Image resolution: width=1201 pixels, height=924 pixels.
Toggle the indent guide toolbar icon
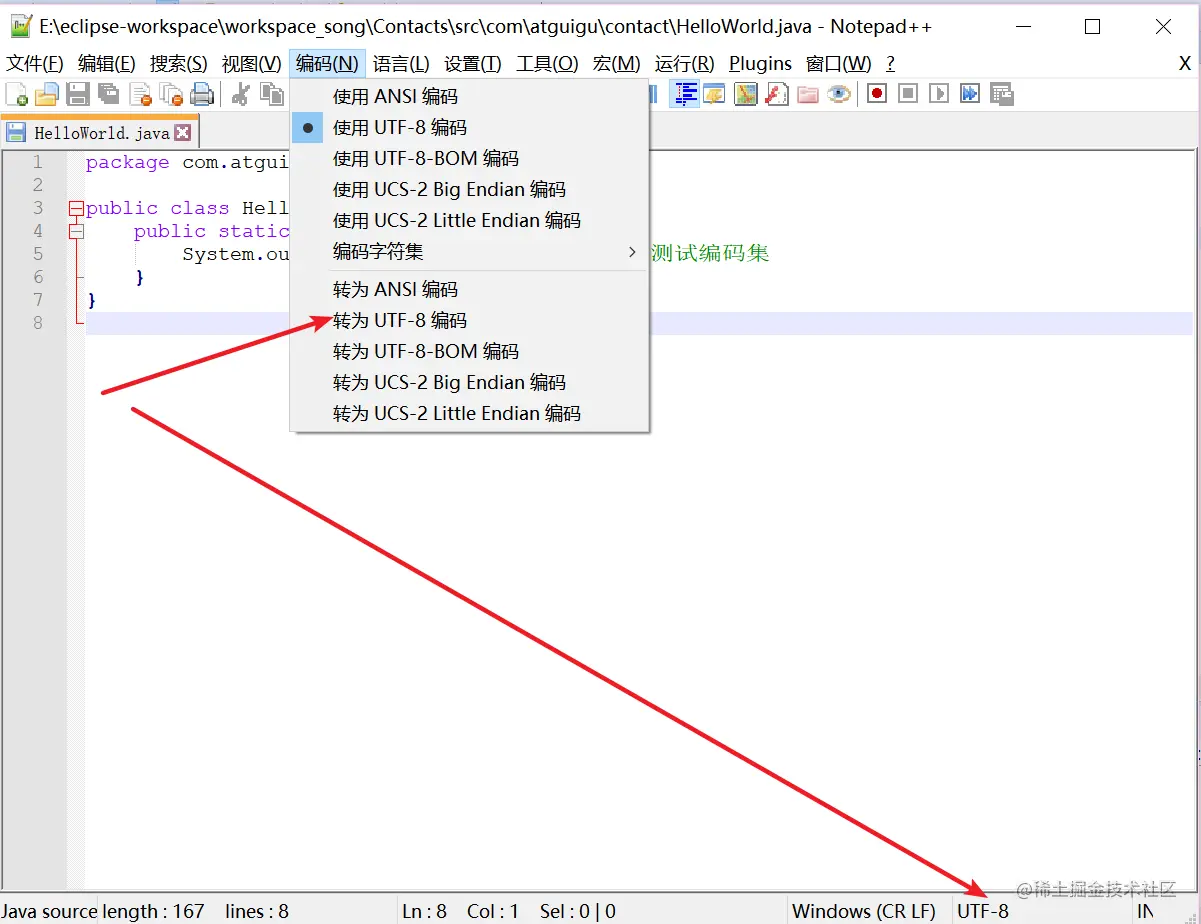685,94
